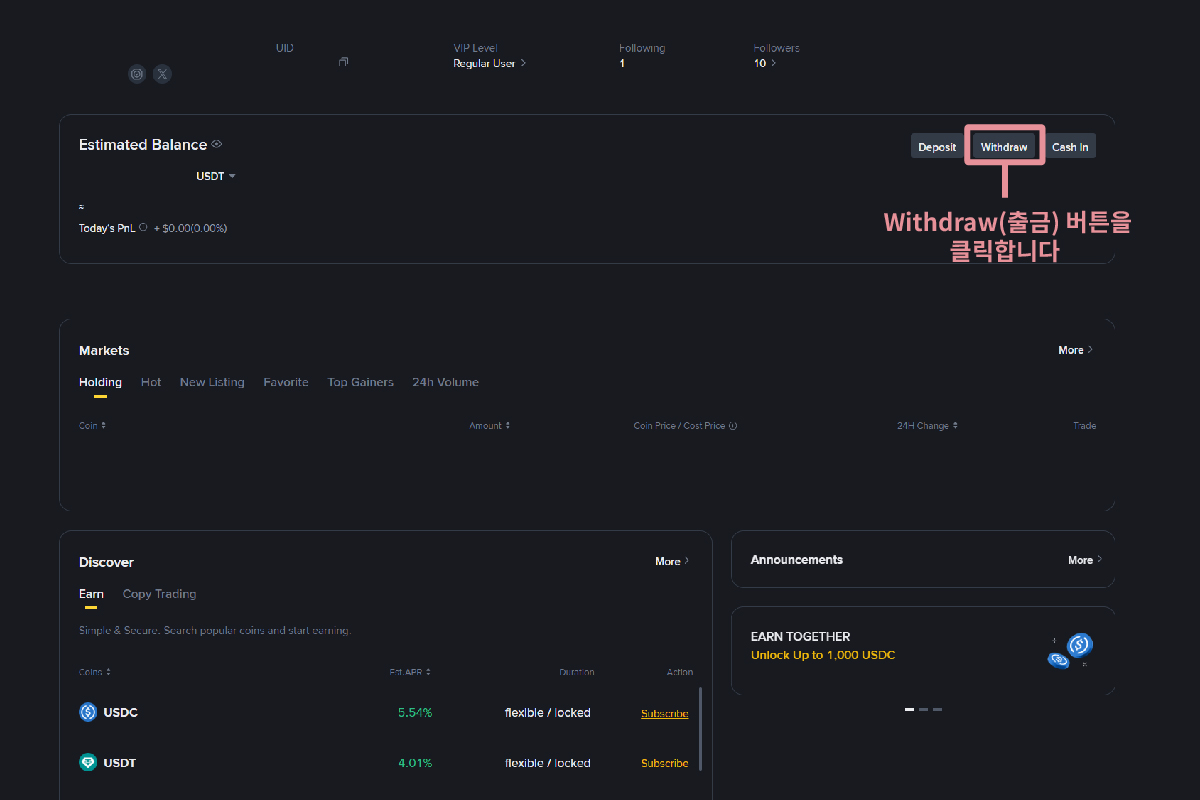Switch to the Top Gainers tab
Image resolution: width=1200 pixels, height=800 pixels.
(x=360, y=382)
